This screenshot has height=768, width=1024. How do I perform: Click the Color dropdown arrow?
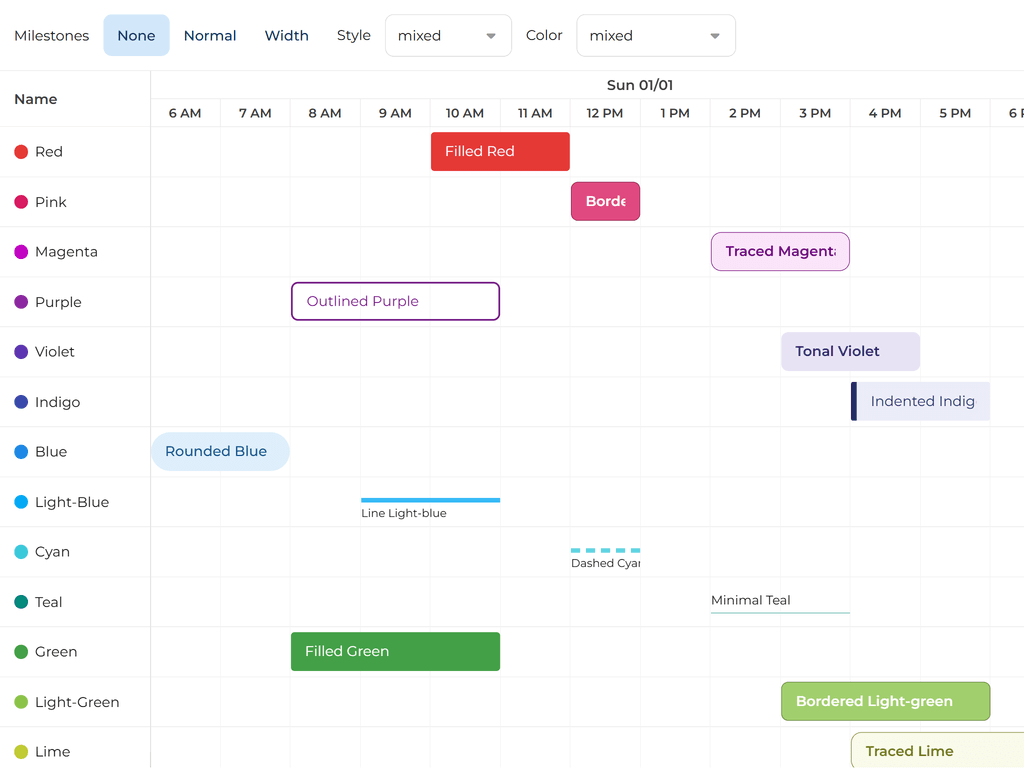(715, 36)
